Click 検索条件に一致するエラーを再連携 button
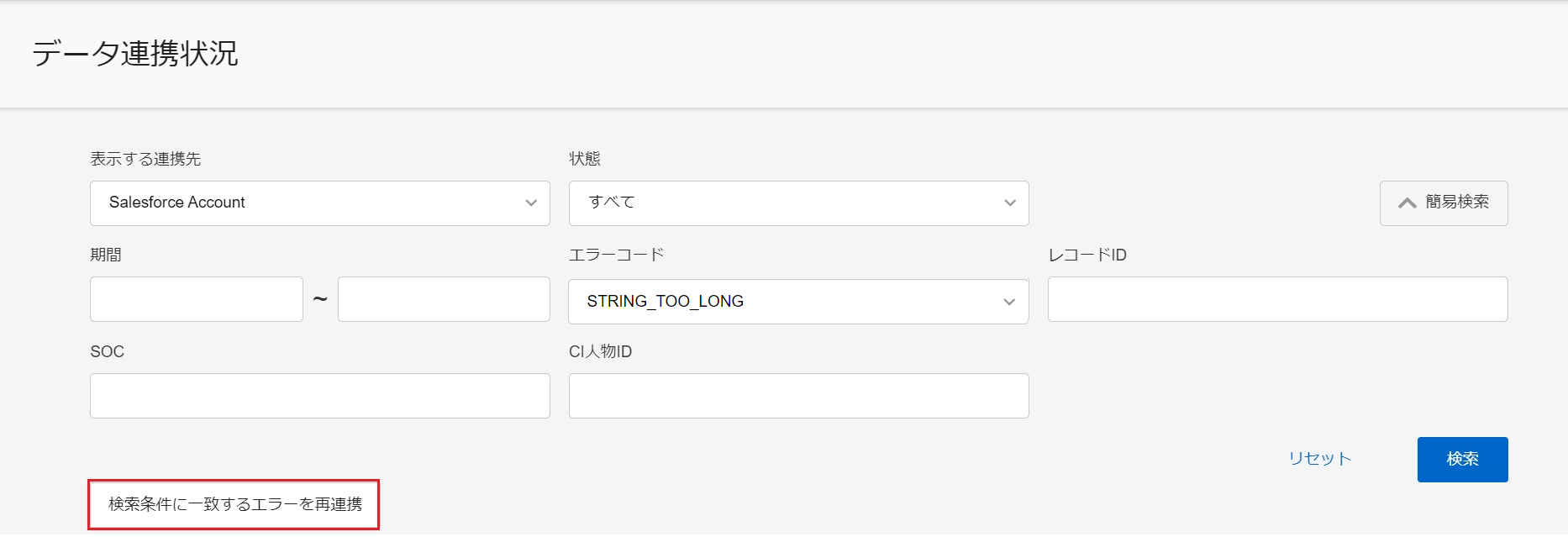 tap(234, 504)
